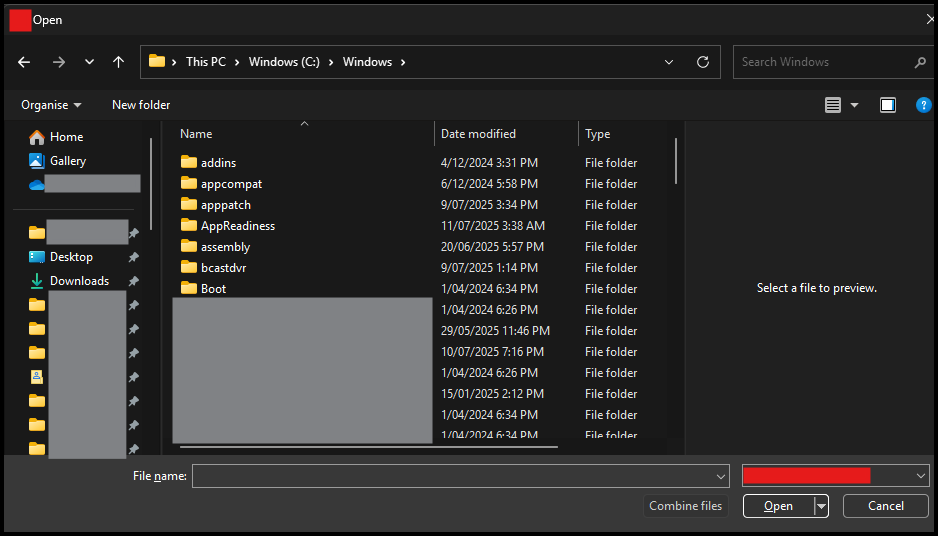Click the addins folder icon
Viewport: 938px width, 536px height.
[x=189, y=162]
